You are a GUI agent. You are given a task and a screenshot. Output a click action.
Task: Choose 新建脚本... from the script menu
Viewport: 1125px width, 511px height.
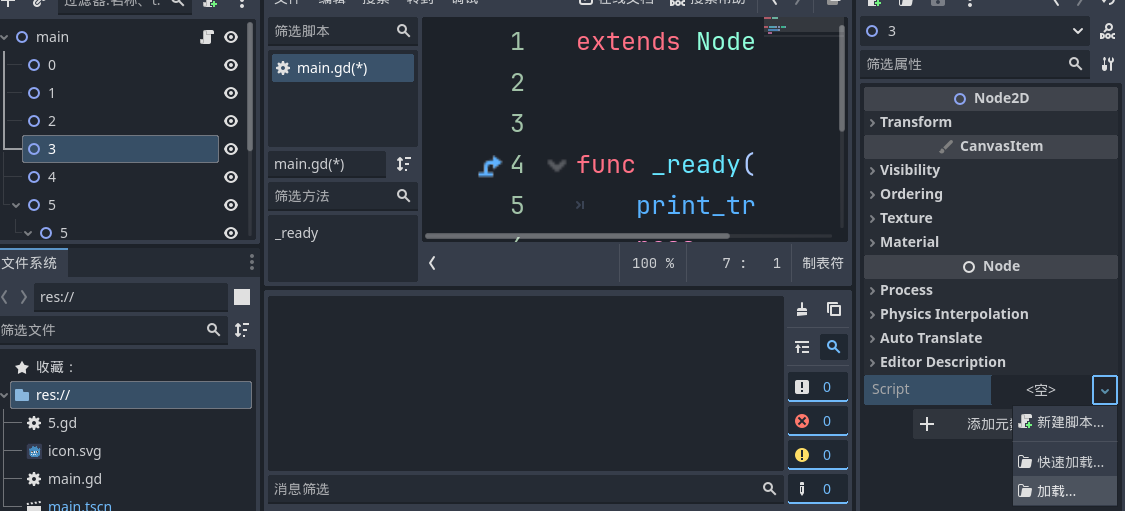pyautogui.click(x=1069, y=423)
